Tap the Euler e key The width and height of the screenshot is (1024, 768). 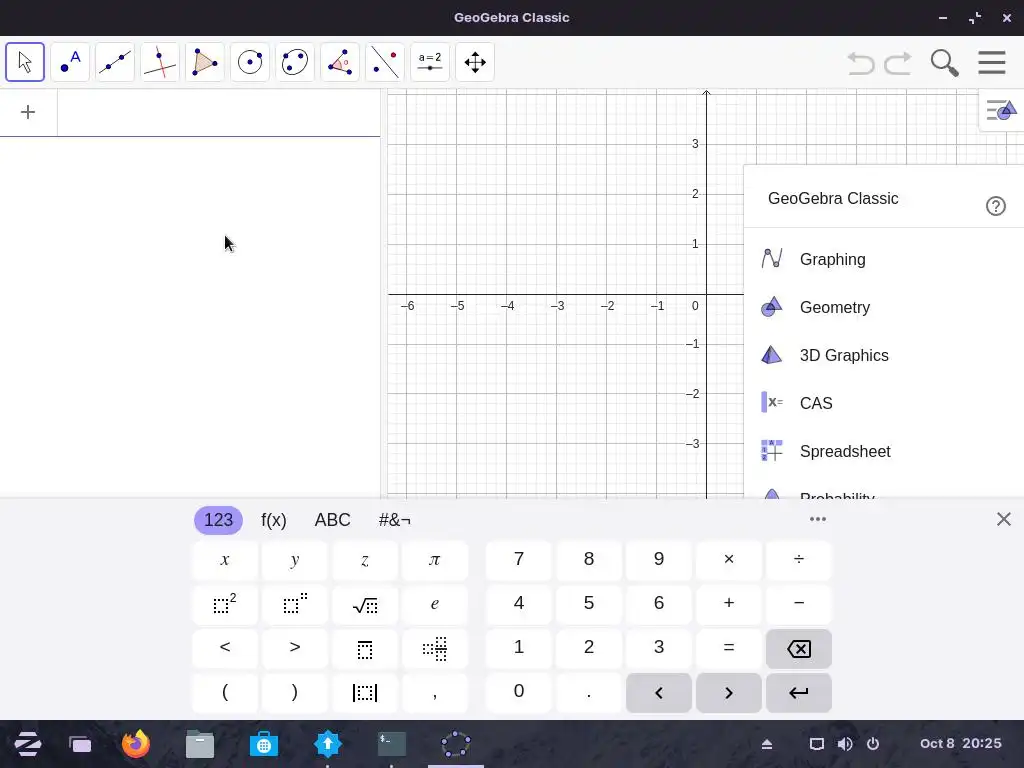tap(434, 604)
